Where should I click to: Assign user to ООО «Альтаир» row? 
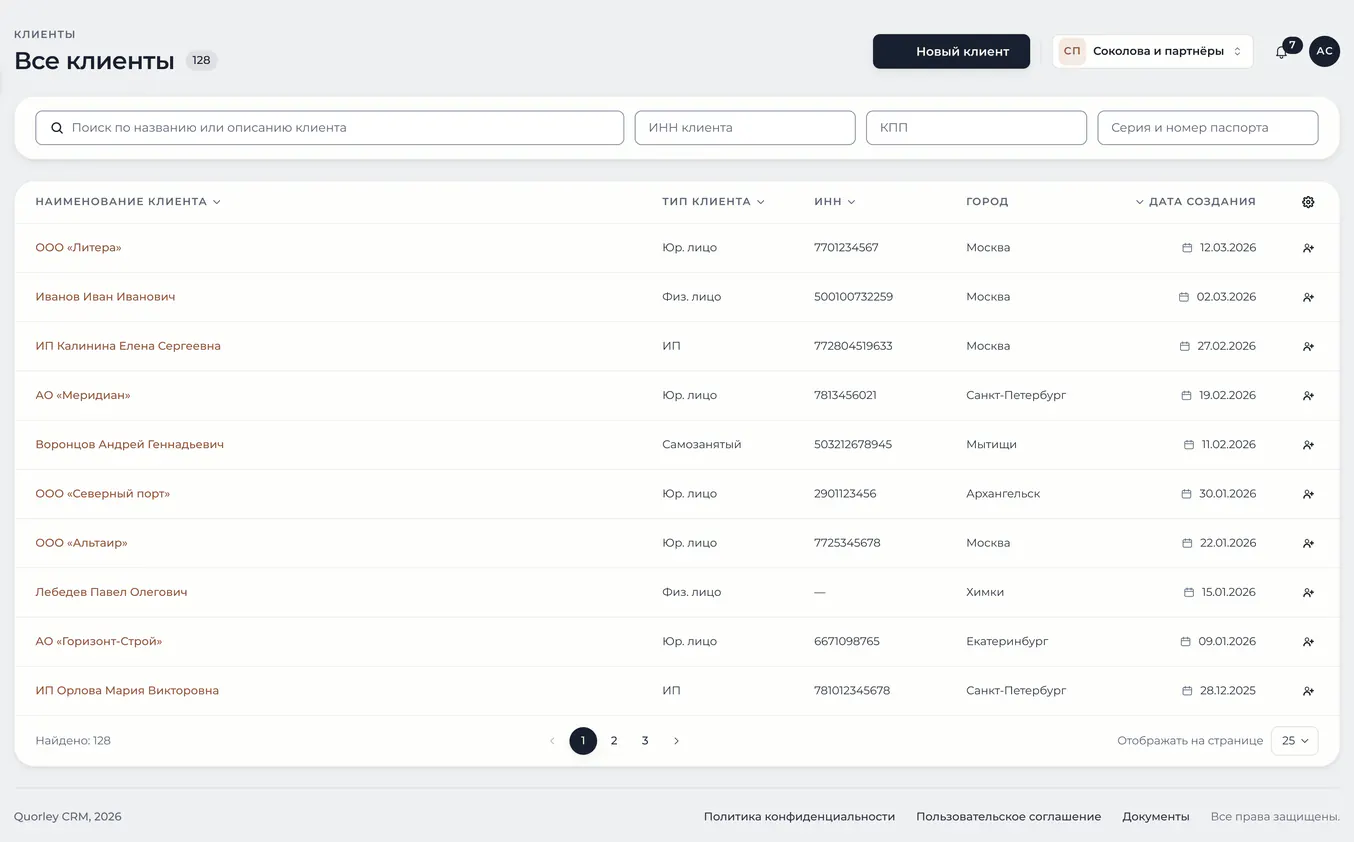coord(1308,543)
